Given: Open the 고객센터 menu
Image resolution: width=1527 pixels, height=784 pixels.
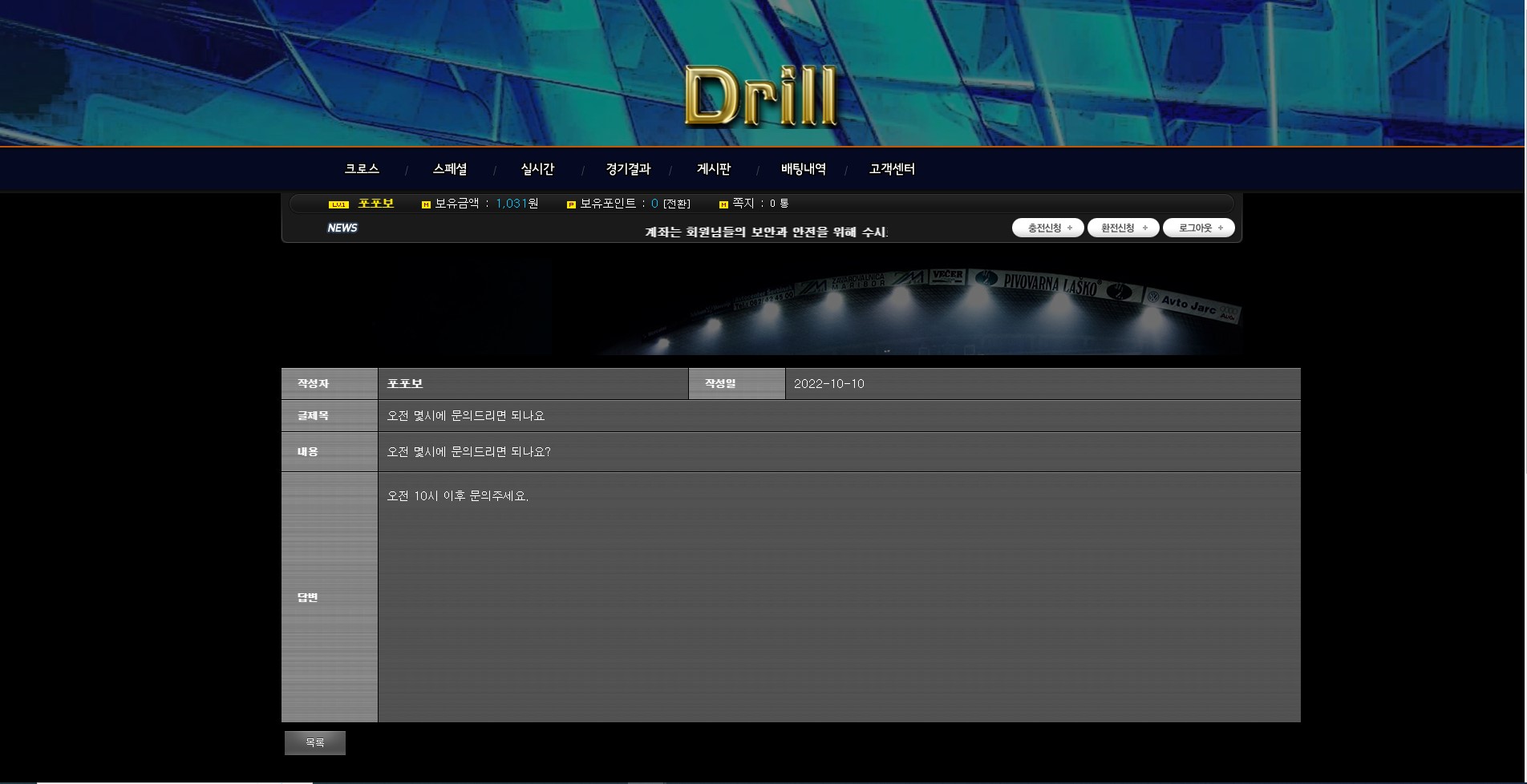Looking at the screenshot, I should tap(892, 169).
